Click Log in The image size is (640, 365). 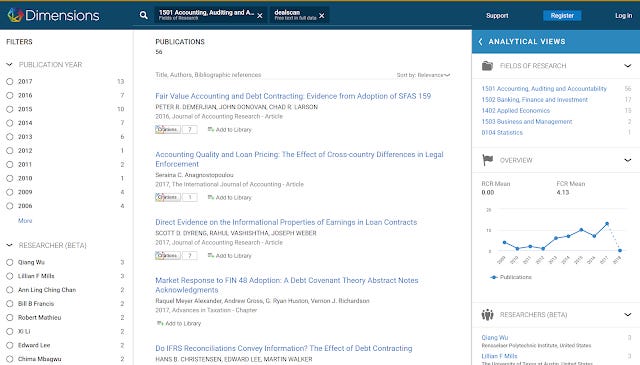click(623, 16)
